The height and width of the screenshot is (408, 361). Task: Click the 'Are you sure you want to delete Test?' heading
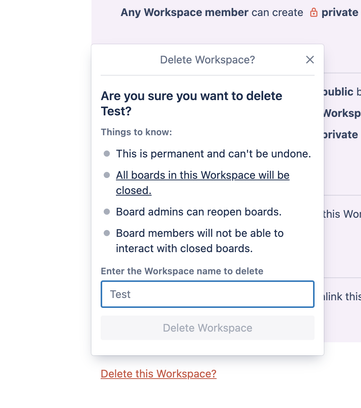[191, 103]
